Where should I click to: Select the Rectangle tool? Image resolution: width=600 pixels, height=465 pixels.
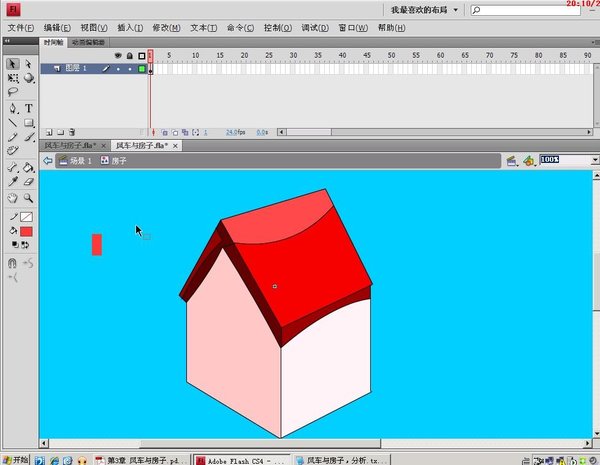29,123
